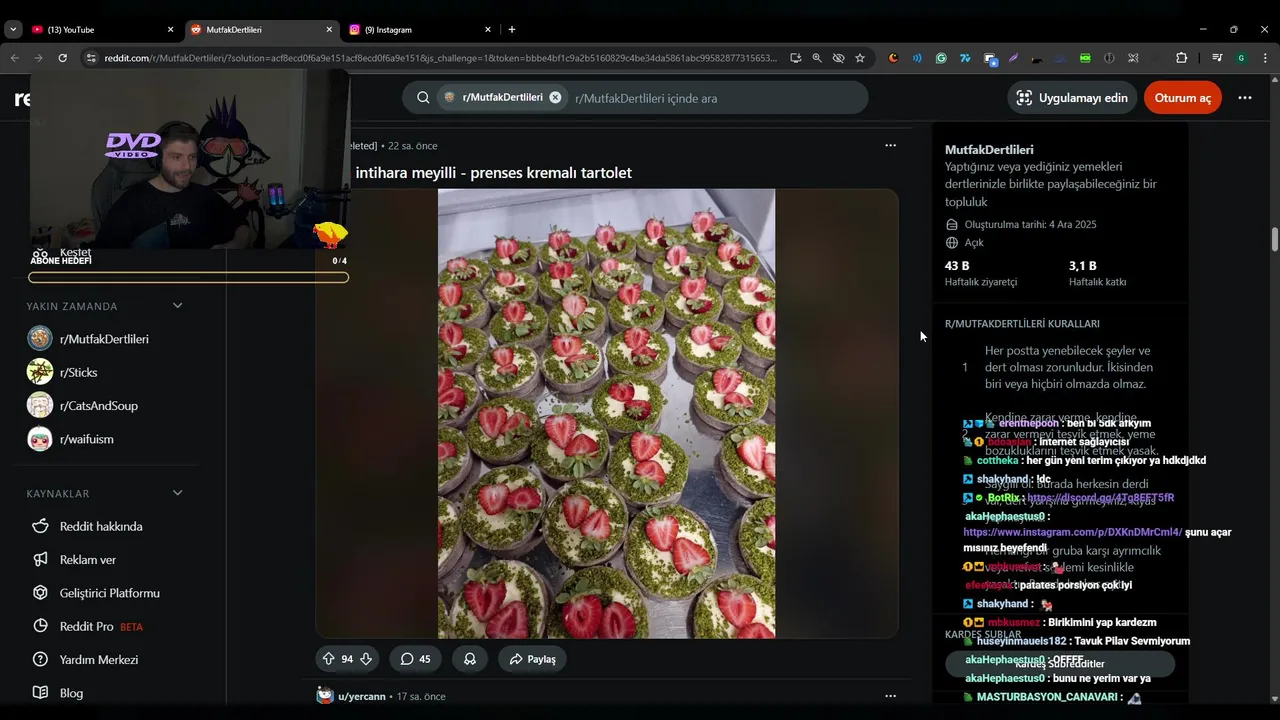This screenshot has width=1280, height=720.
Task: Click the zoom magnifier icon in address bar
Action: [x=817, y=58]
